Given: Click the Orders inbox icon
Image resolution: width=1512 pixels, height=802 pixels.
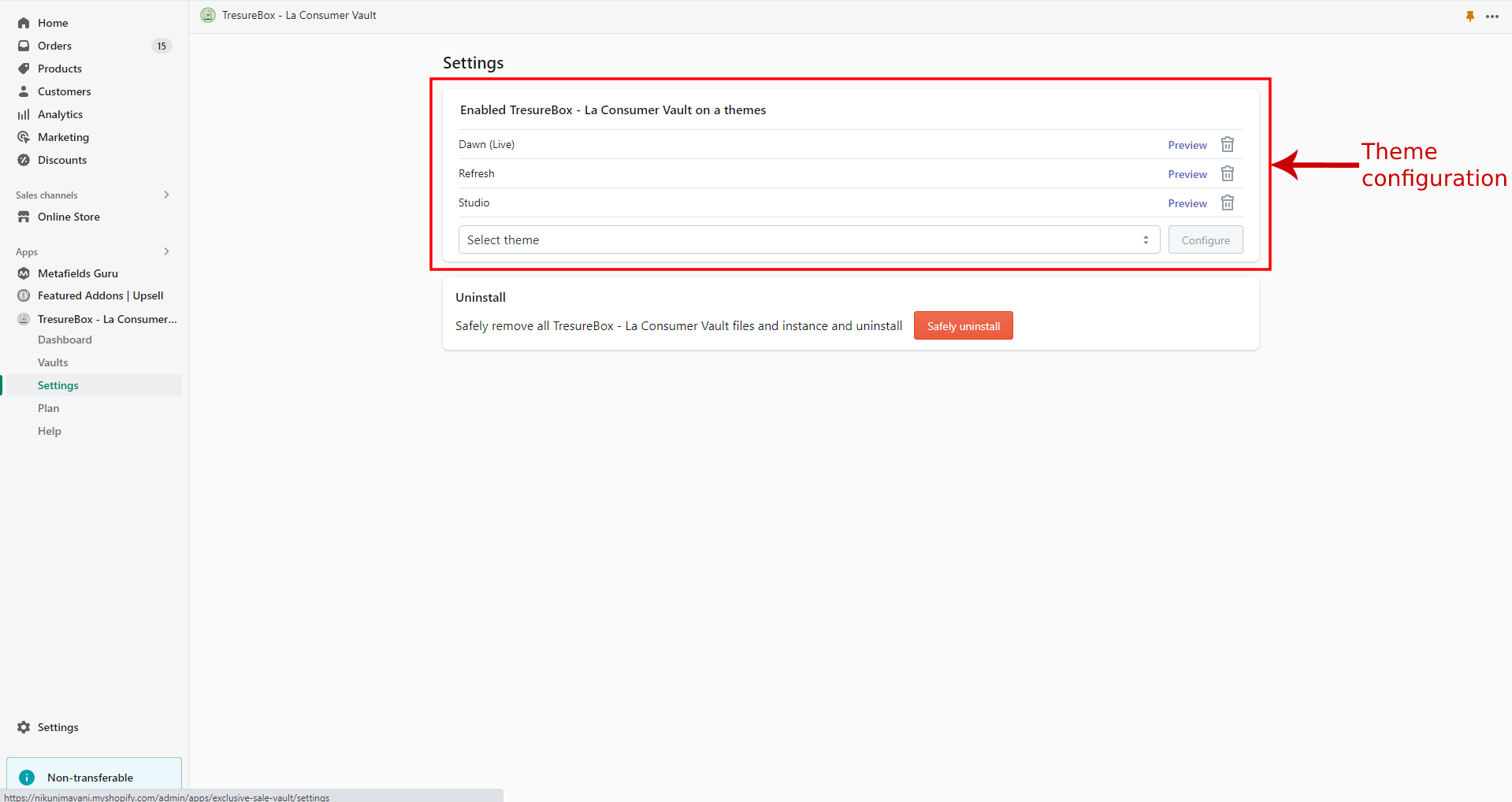Looking at the screenshot, I should [x=24, y=46].
